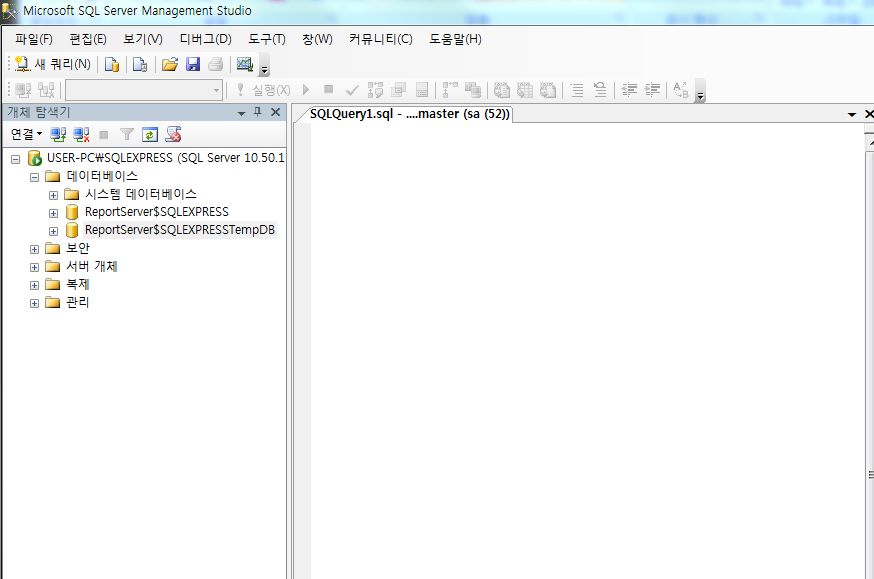Screen dimensions: 874x579
Task: Click the Stop icon in Object Explorer
Action: 104,134
